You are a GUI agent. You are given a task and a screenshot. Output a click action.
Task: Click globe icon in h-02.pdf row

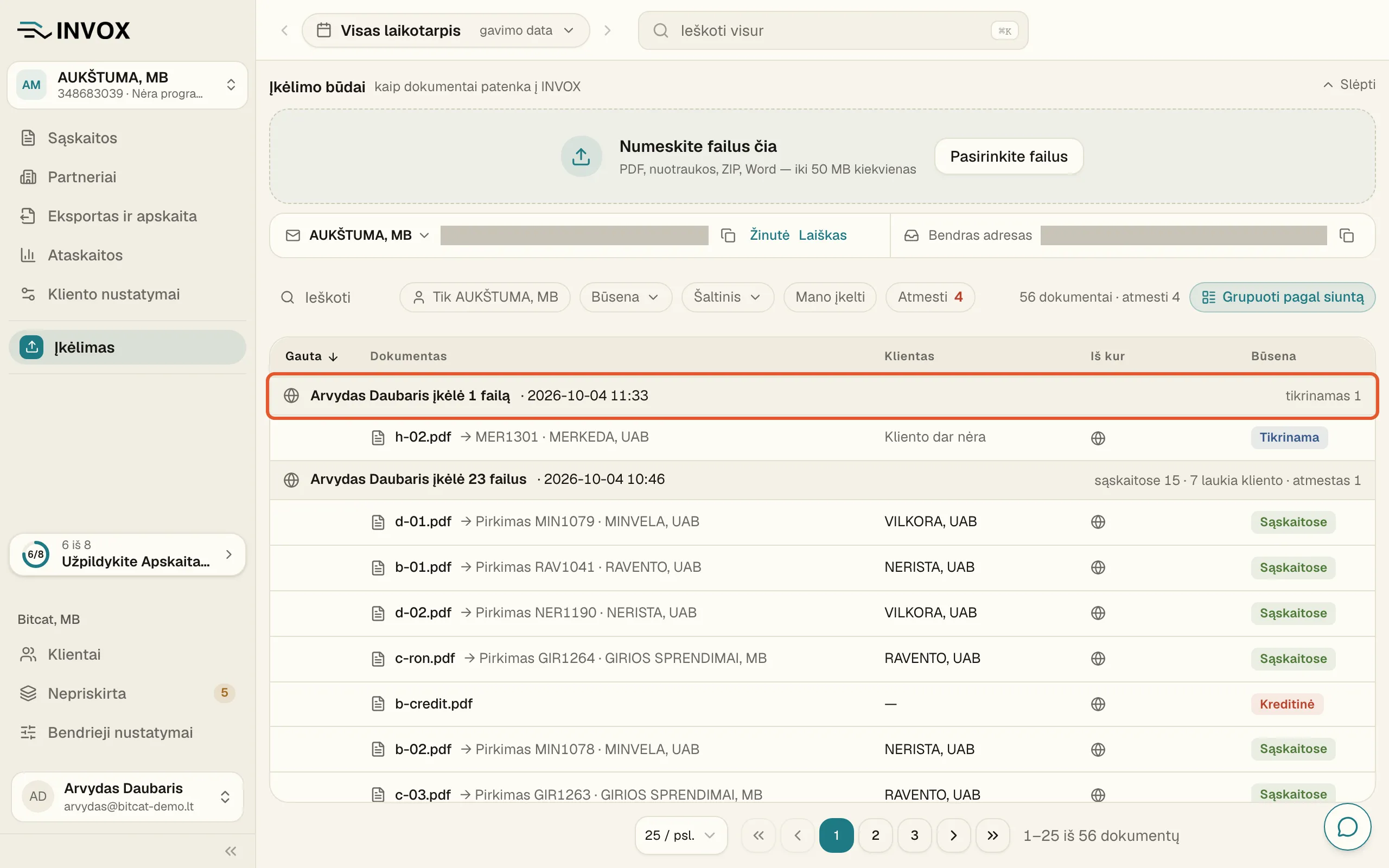[x=1098, y=438]
